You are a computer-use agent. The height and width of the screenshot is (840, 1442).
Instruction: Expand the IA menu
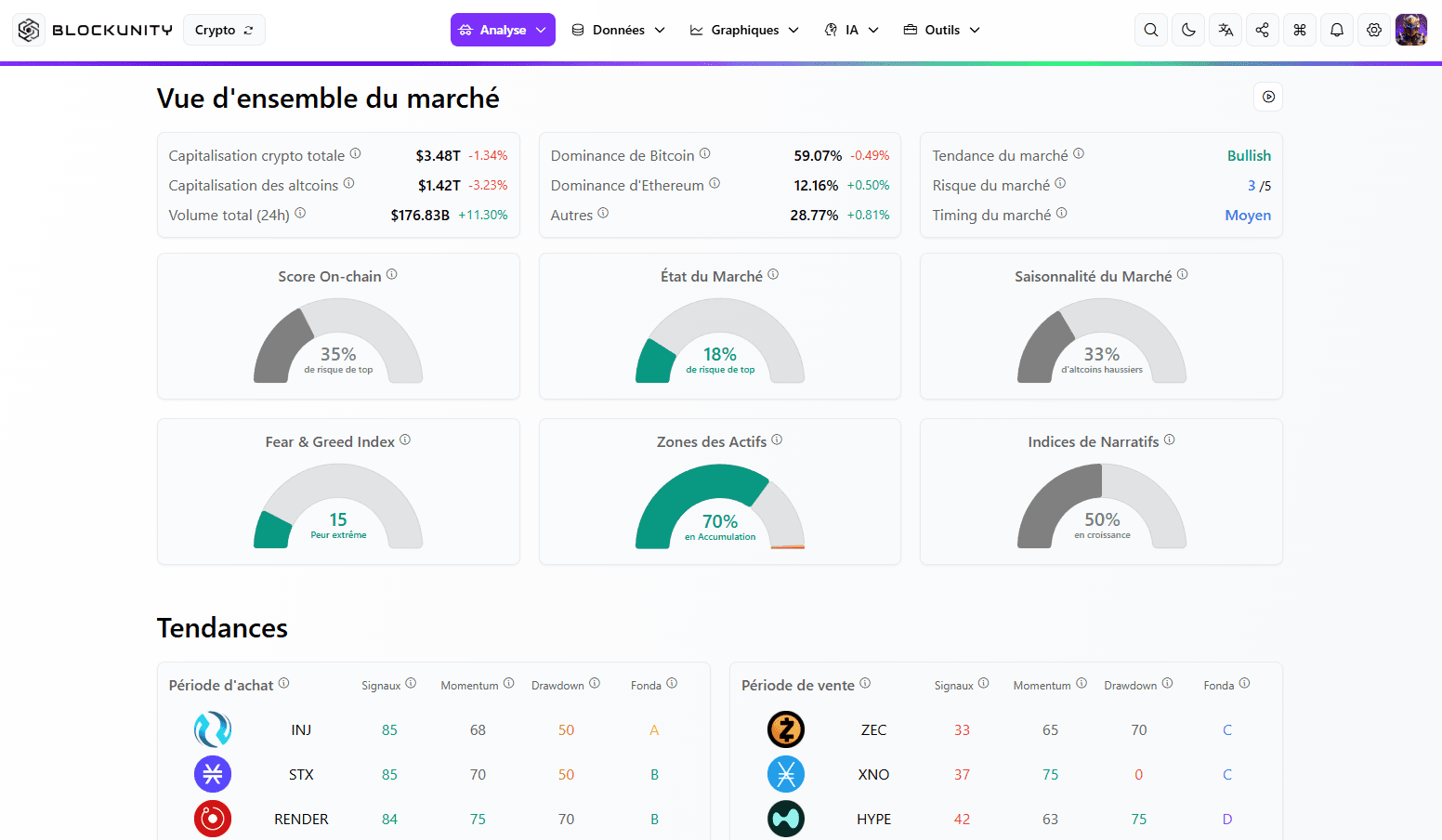coord(852,30)
